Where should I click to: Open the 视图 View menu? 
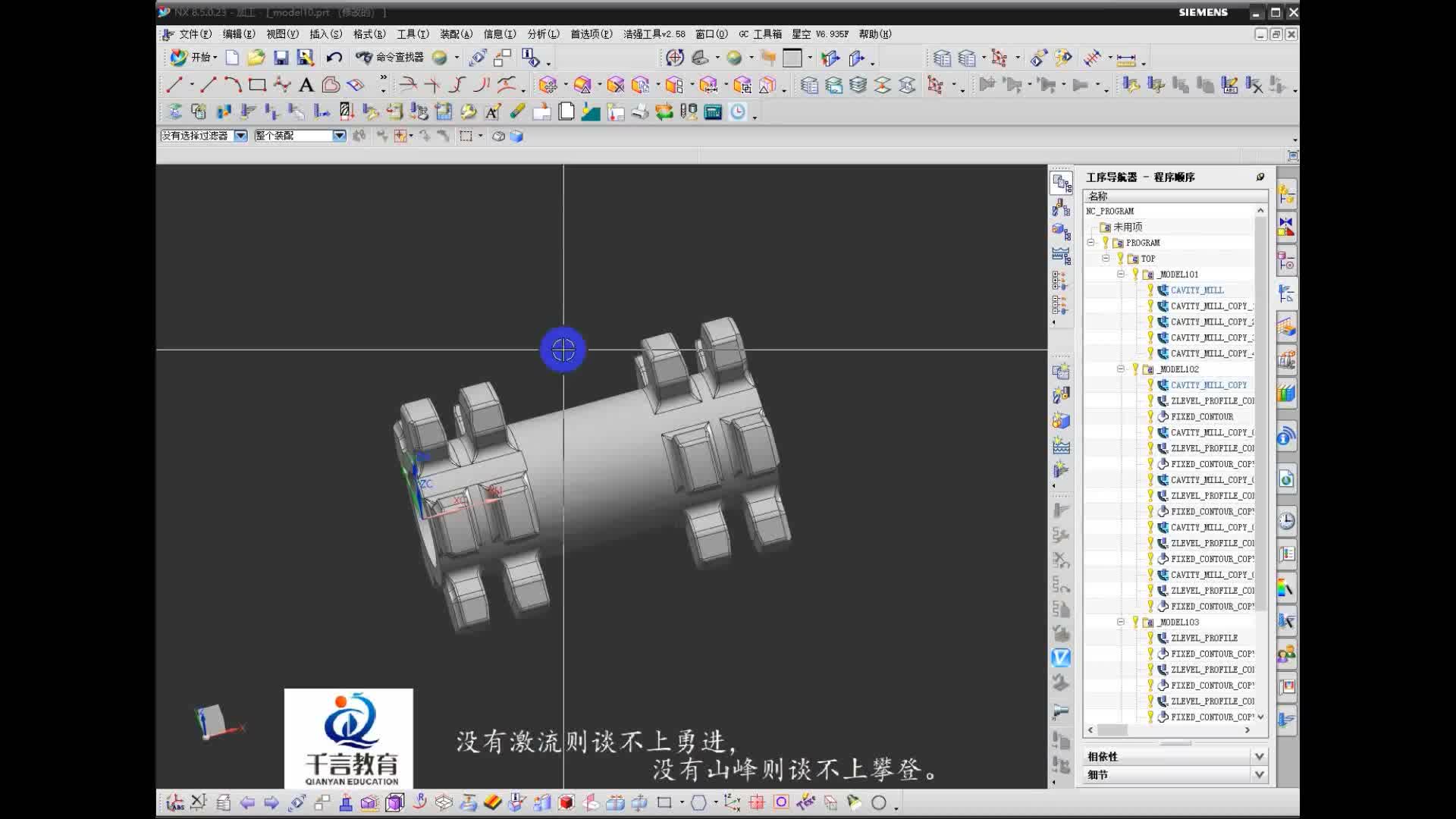coord(284,33)
